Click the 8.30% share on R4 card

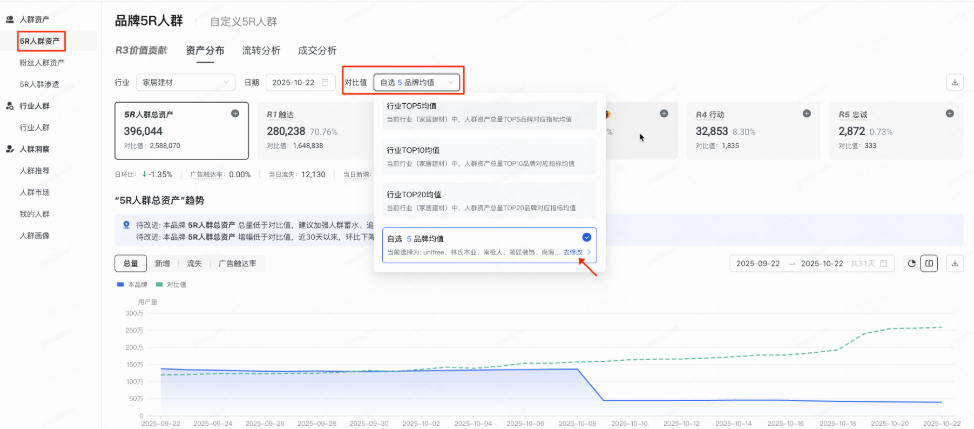coord(746,132)
